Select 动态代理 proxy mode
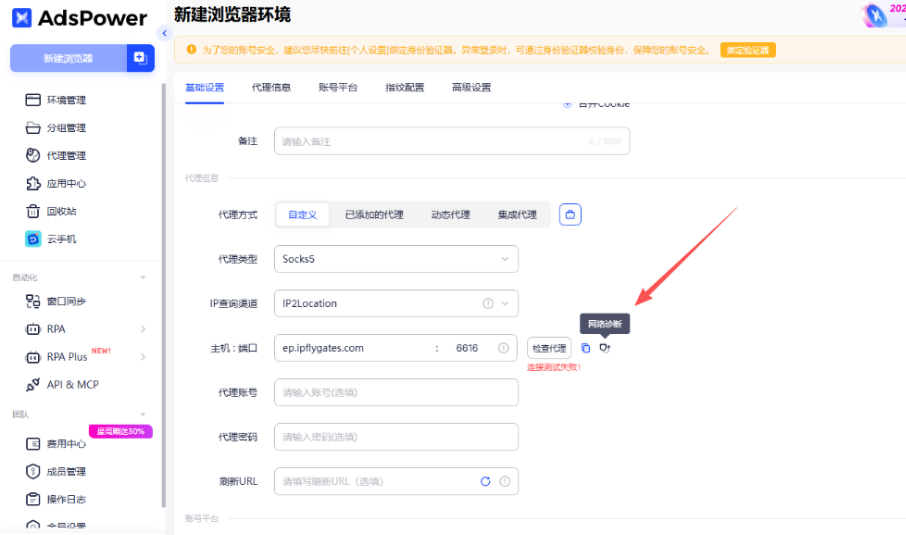This screenshot has height=535, width=906. pyautogui.click(x=451, y=215)
